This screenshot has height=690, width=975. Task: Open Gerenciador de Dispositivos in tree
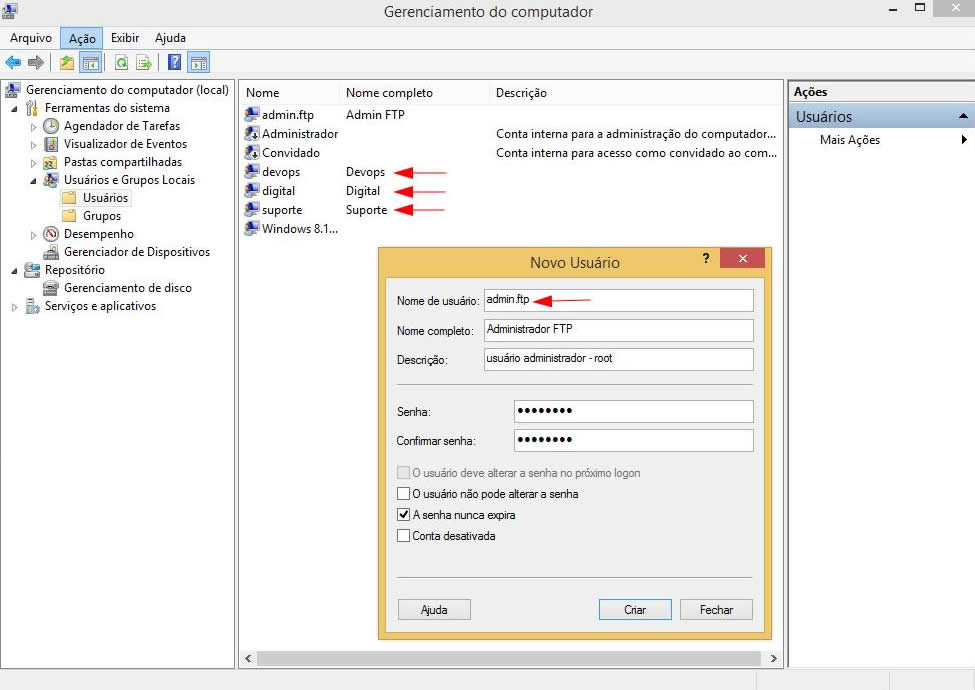coord(136,252)
